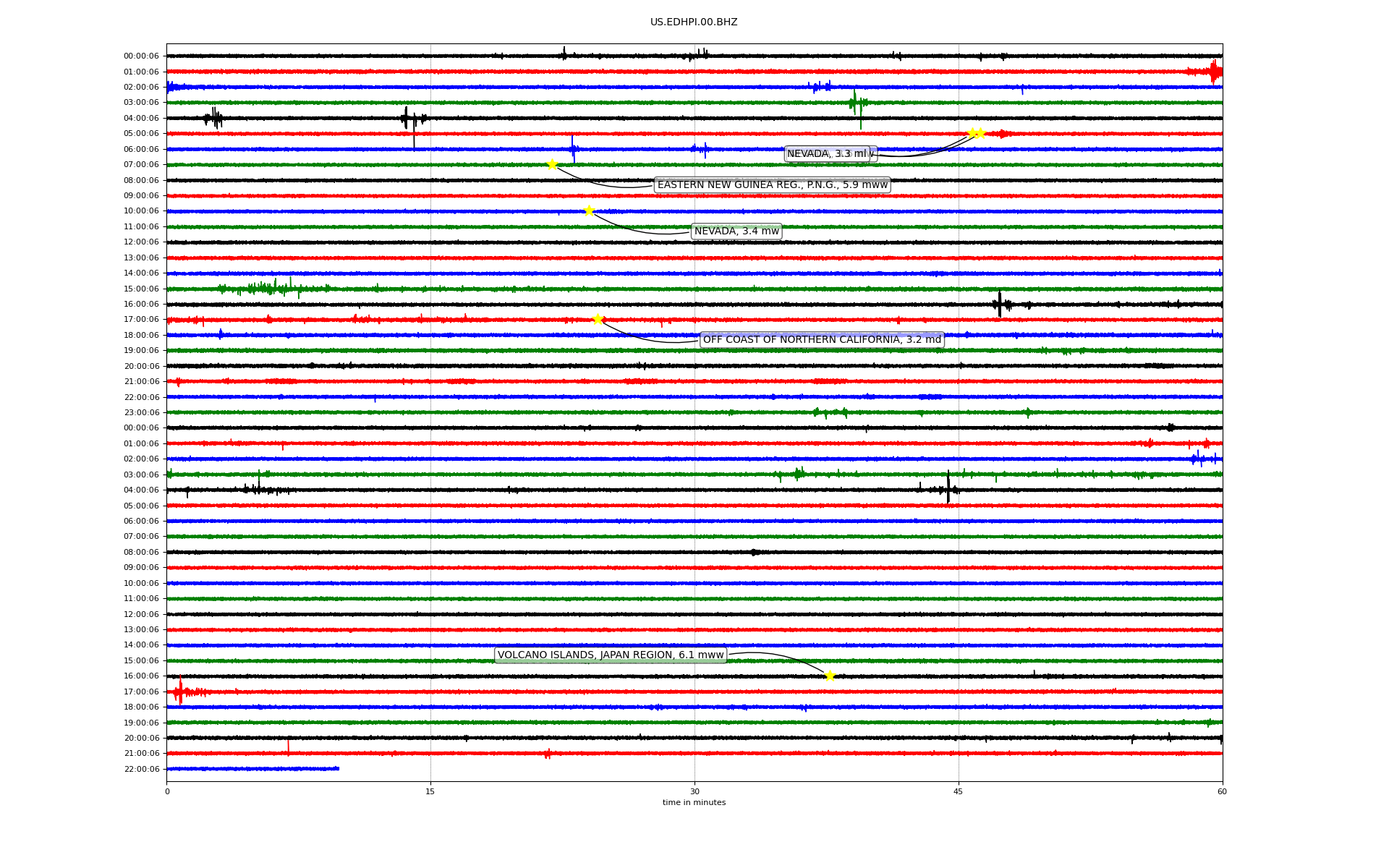Click the Northern California event star marker

(x=598, y=319)
